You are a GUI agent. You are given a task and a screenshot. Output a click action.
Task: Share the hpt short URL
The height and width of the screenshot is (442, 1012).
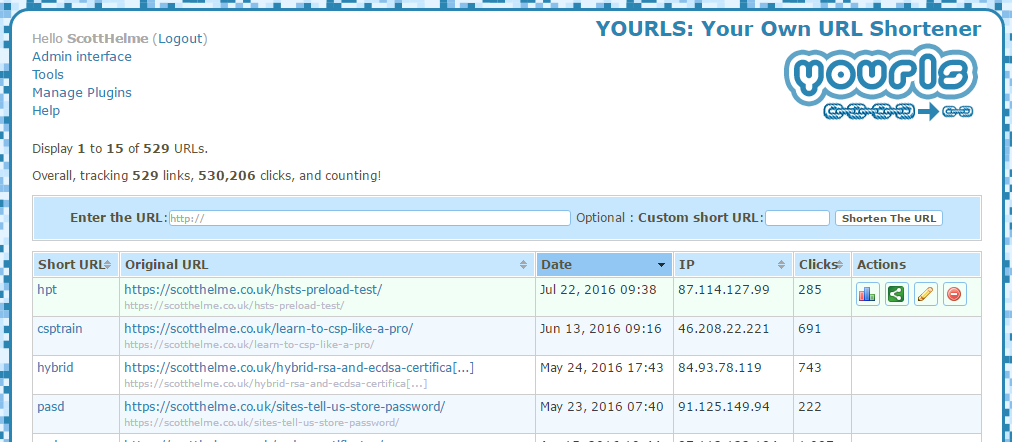(x=896, y=294)
